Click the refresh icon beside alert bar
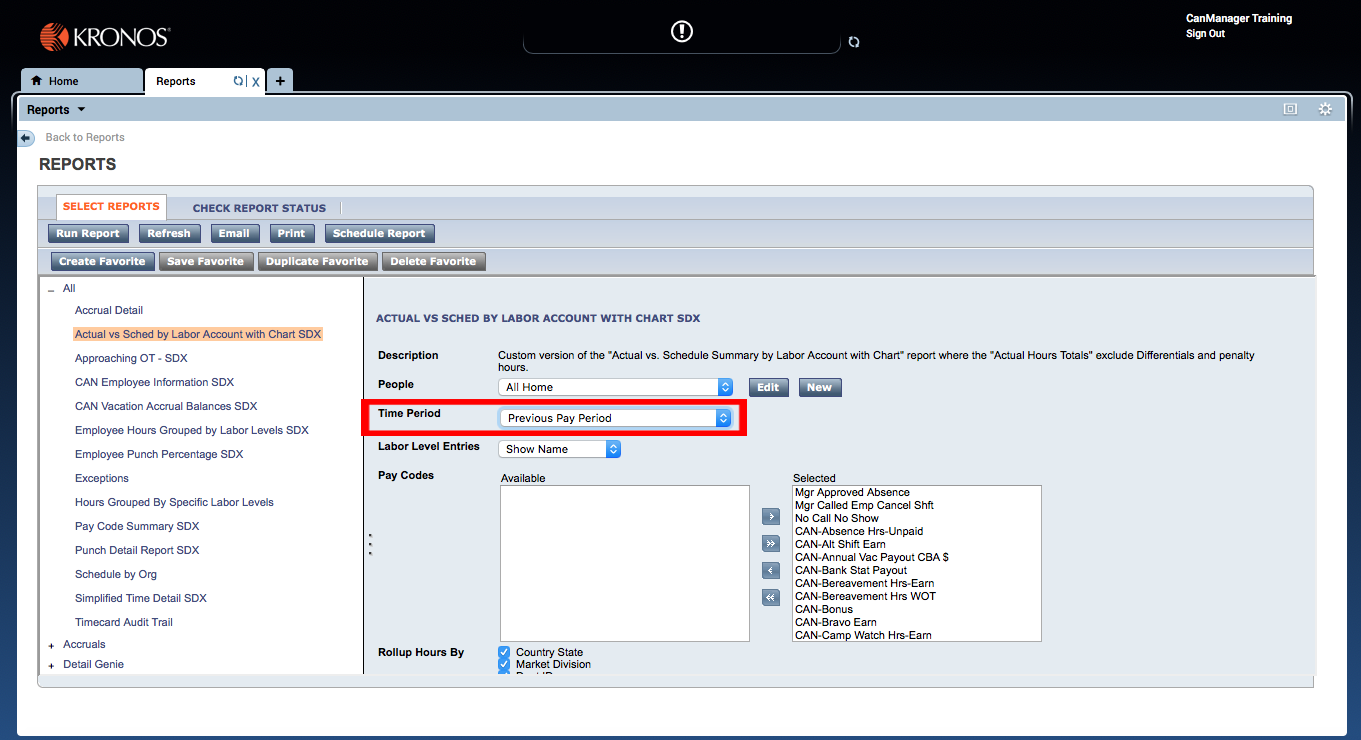Image resolution: width=1361 pixels, height=740 pixels. pos(853,42)
